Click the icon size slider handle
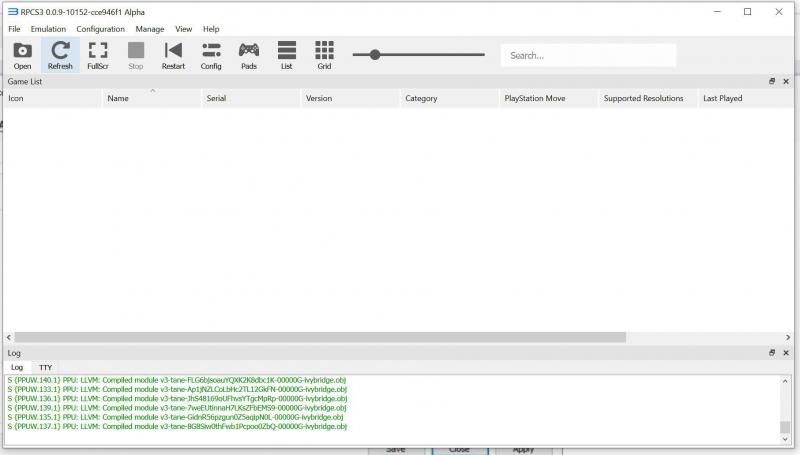This screenshot has height=455, width=800. pyautogui.click(x=375, y=55)
